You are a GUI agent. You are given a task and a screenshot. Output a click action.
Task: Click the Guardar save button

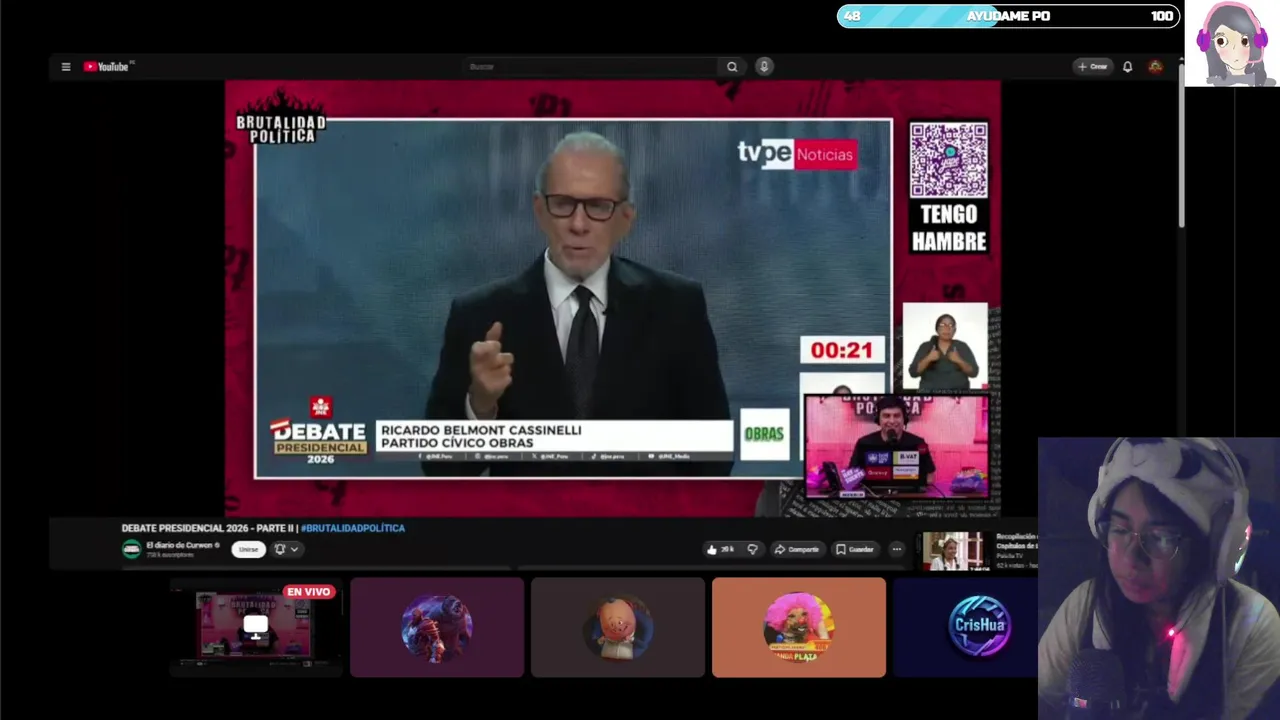pos(855,549)
